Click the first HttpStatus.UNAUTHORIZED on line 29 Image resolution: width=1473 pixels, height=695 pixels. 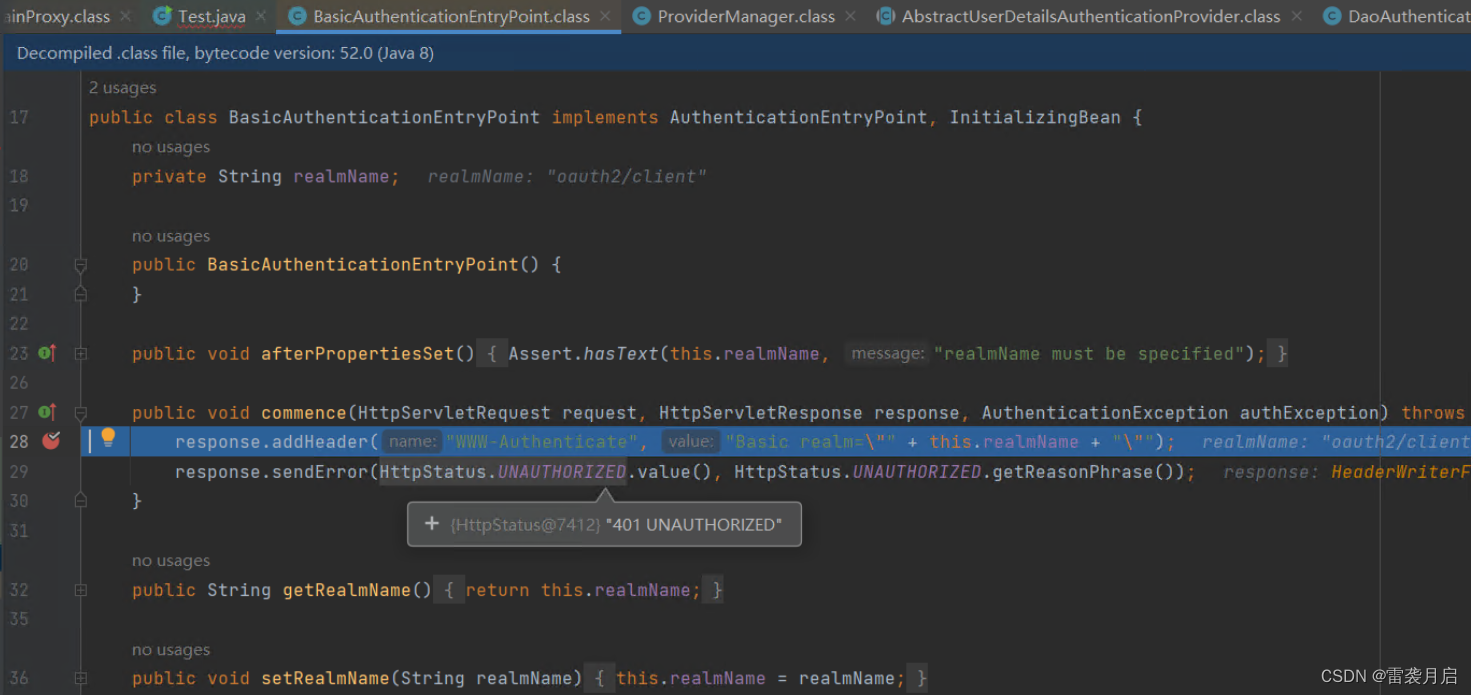point(503,472)
